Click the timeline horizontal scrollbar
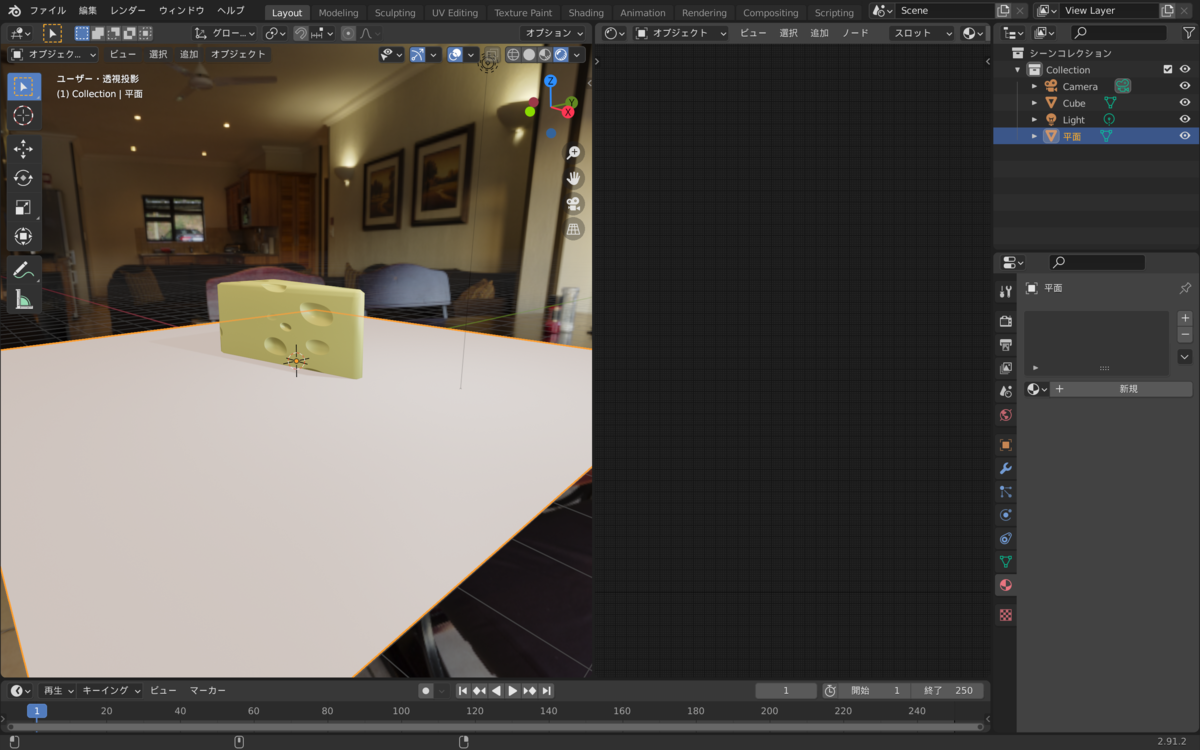 [495, 727]
